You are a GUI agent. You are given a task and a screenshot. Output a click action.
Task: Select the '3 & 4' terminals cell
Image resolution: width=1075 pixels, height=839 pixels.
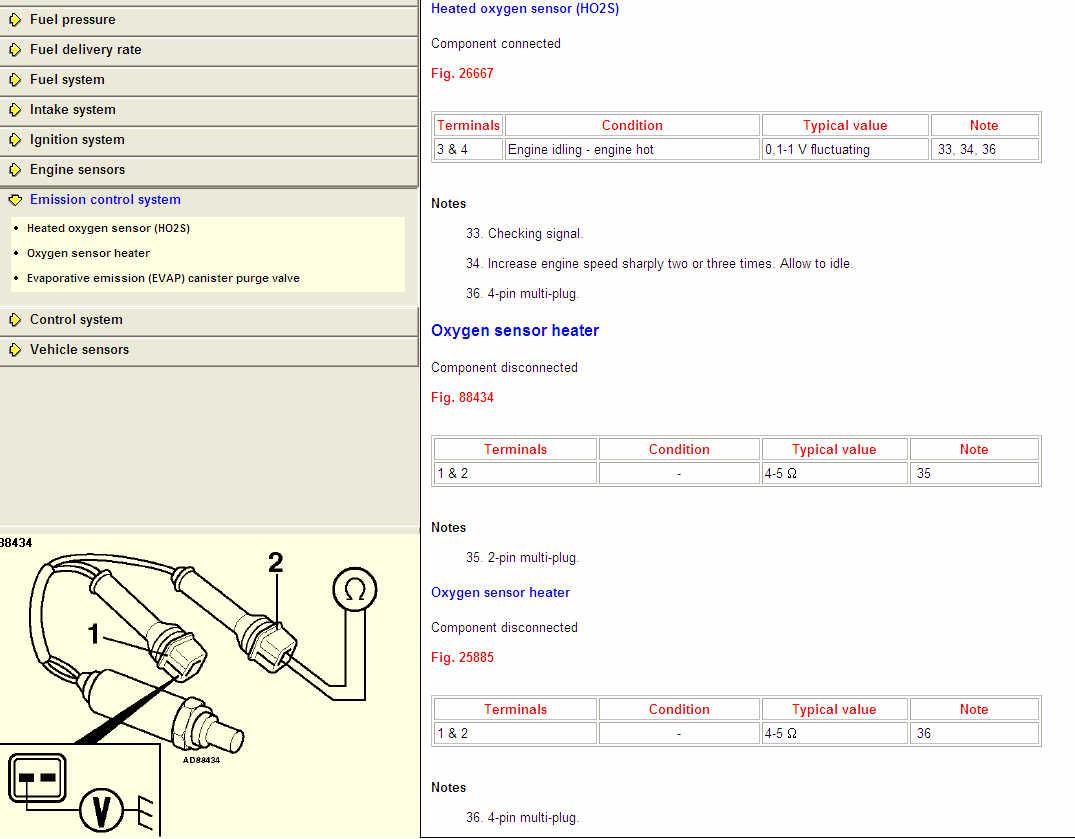point(469,149)
